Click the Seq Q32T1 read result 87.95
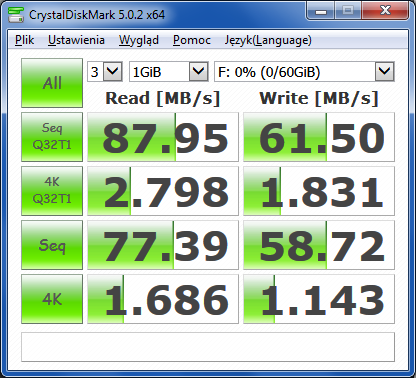Viewport: 416px width, 378px height. [x=163, y=137]
